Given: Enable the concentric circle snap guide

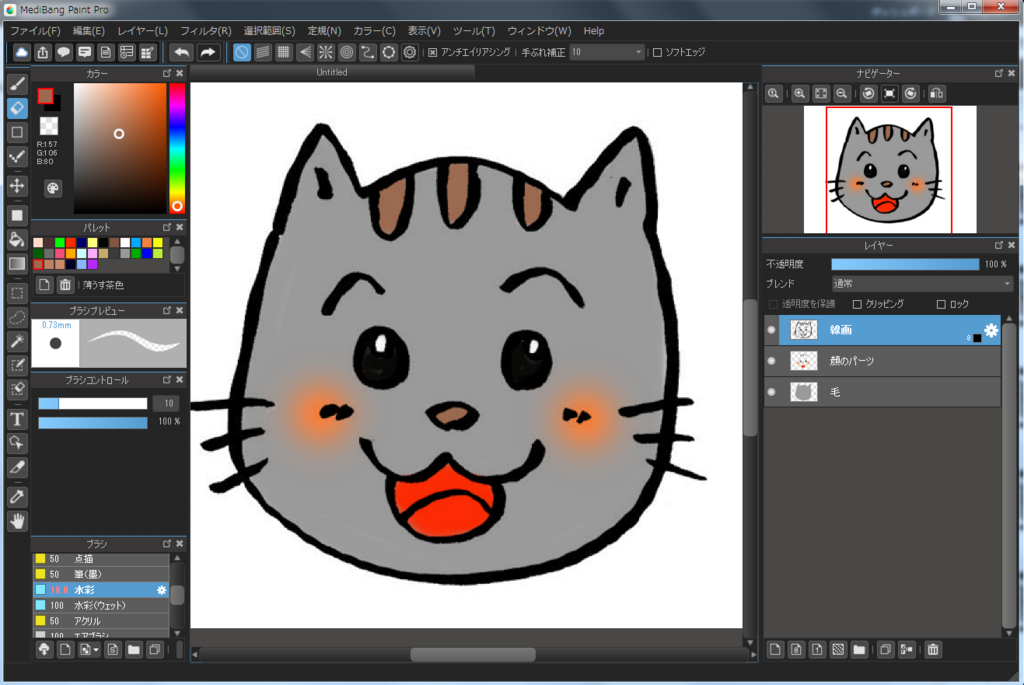Looking at the screenshot, I should tap(347, 52).
